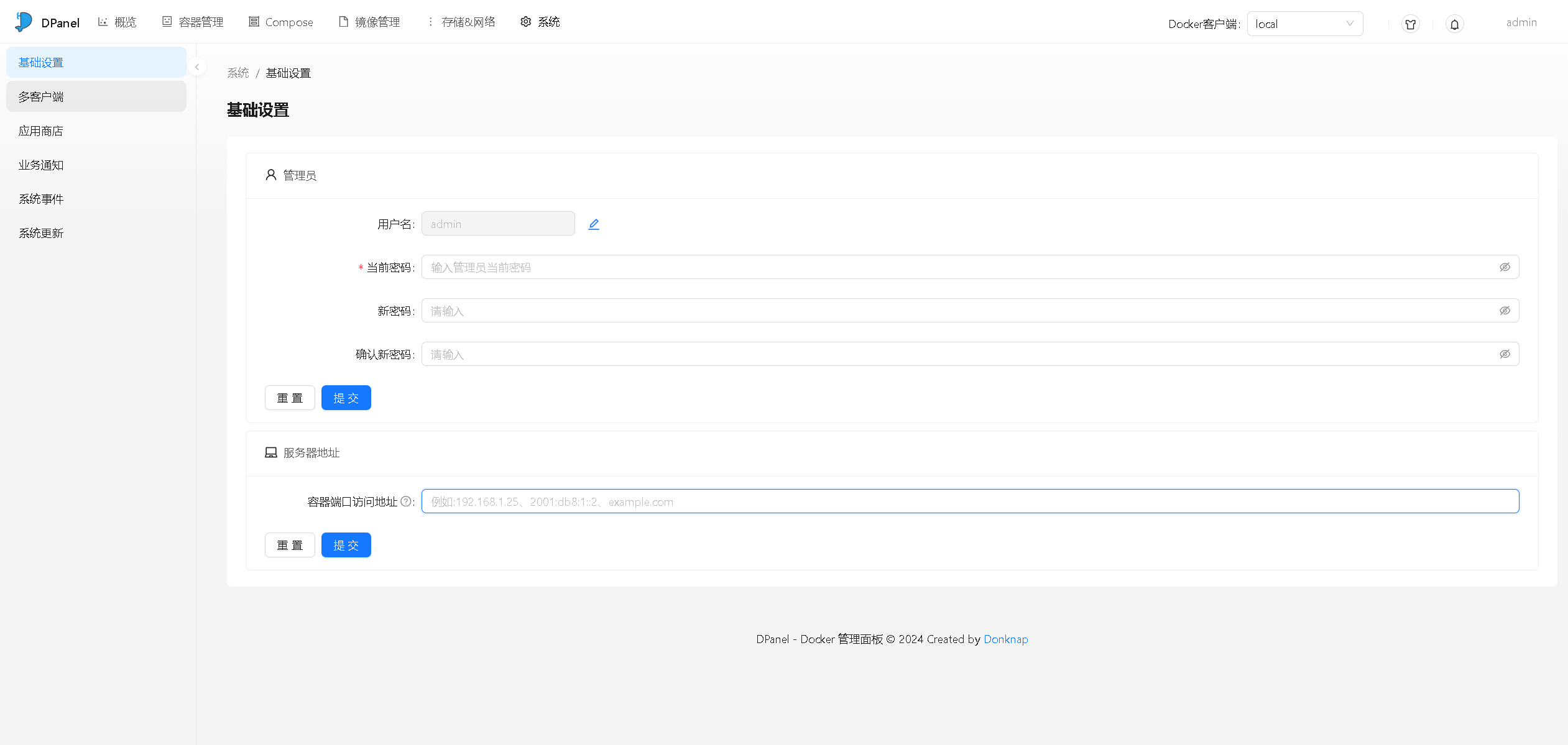Viewport: 1568px width, 745px height.
Task: Open the 系统 system settings
Action: (539, 22)
